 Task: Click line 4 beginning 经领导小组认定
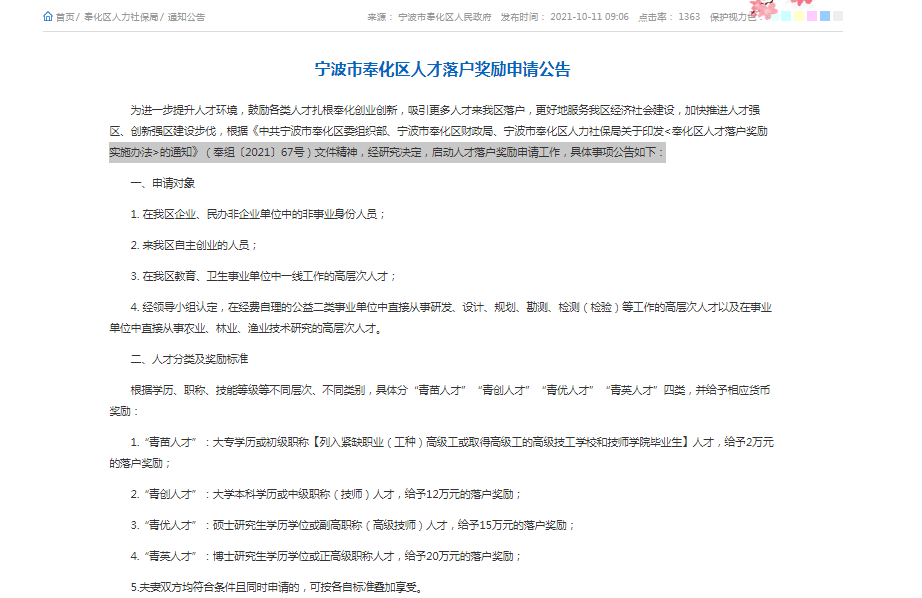coord(440,318)
